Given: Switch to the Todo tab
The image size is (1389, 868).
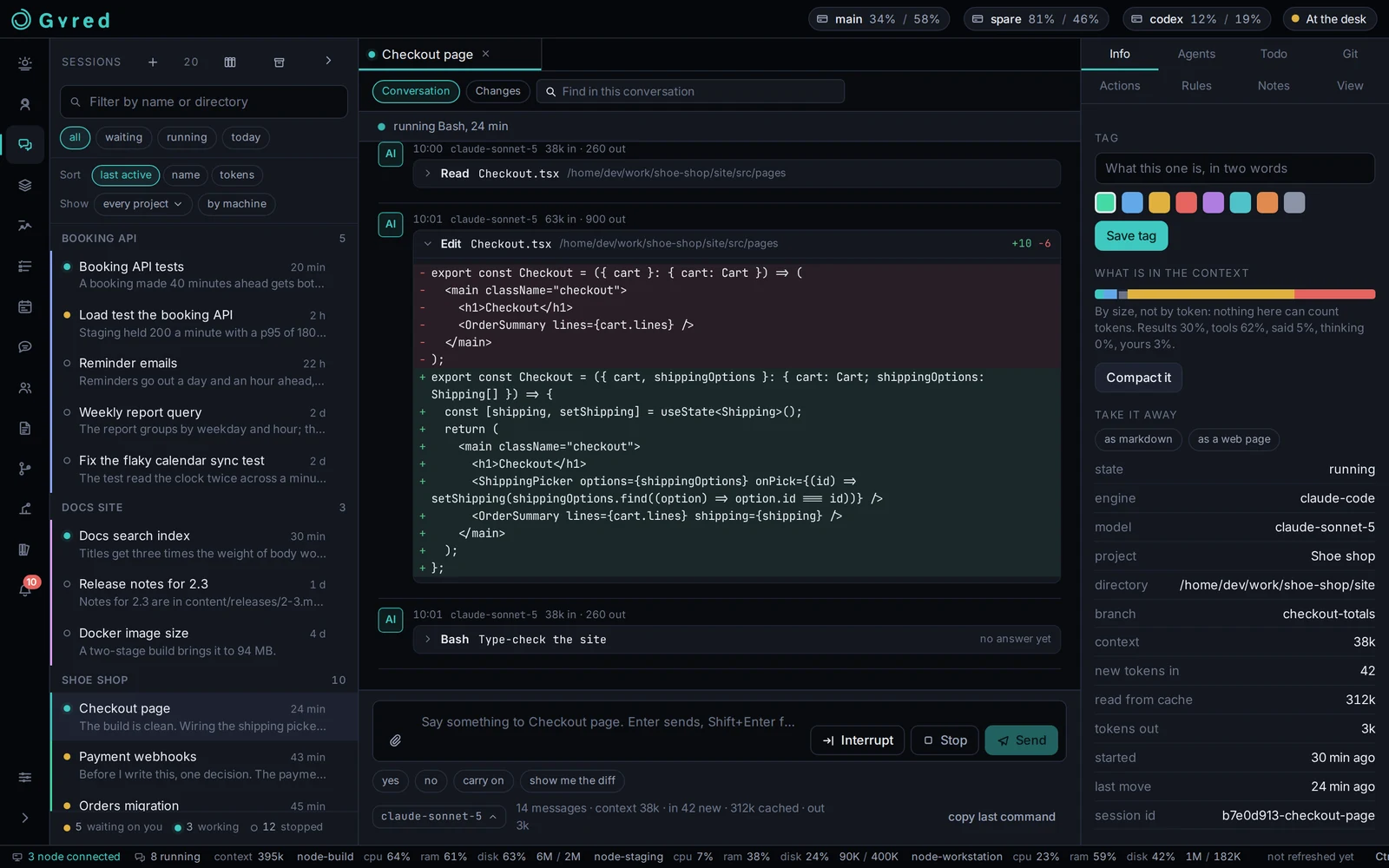Looking at the screenshot, I should (x=1274, y=54).
